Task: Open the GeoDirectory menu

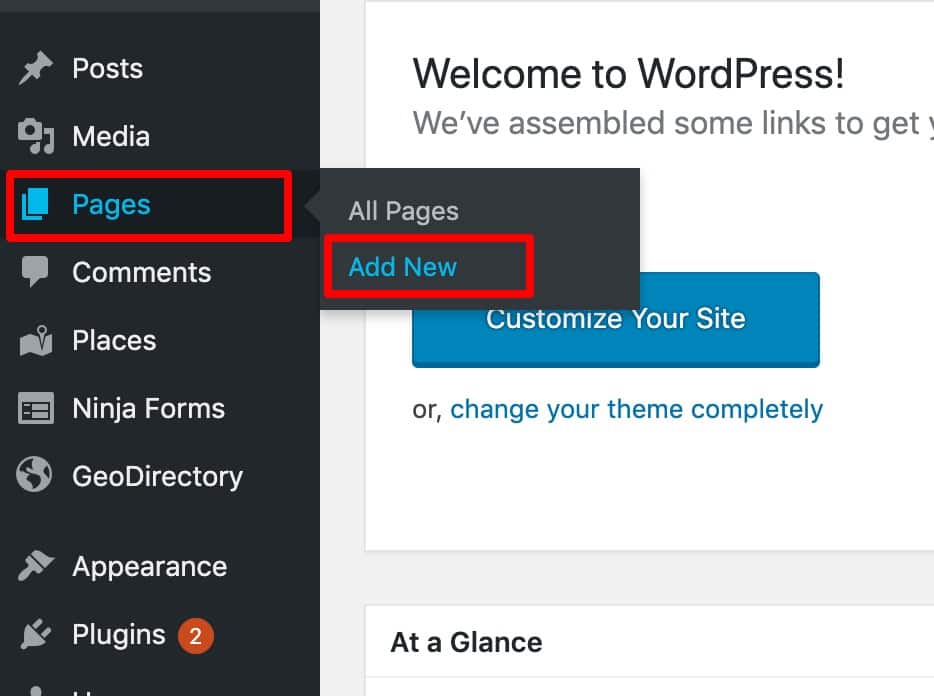Action: pyautogui.click(x=157, y=476)
